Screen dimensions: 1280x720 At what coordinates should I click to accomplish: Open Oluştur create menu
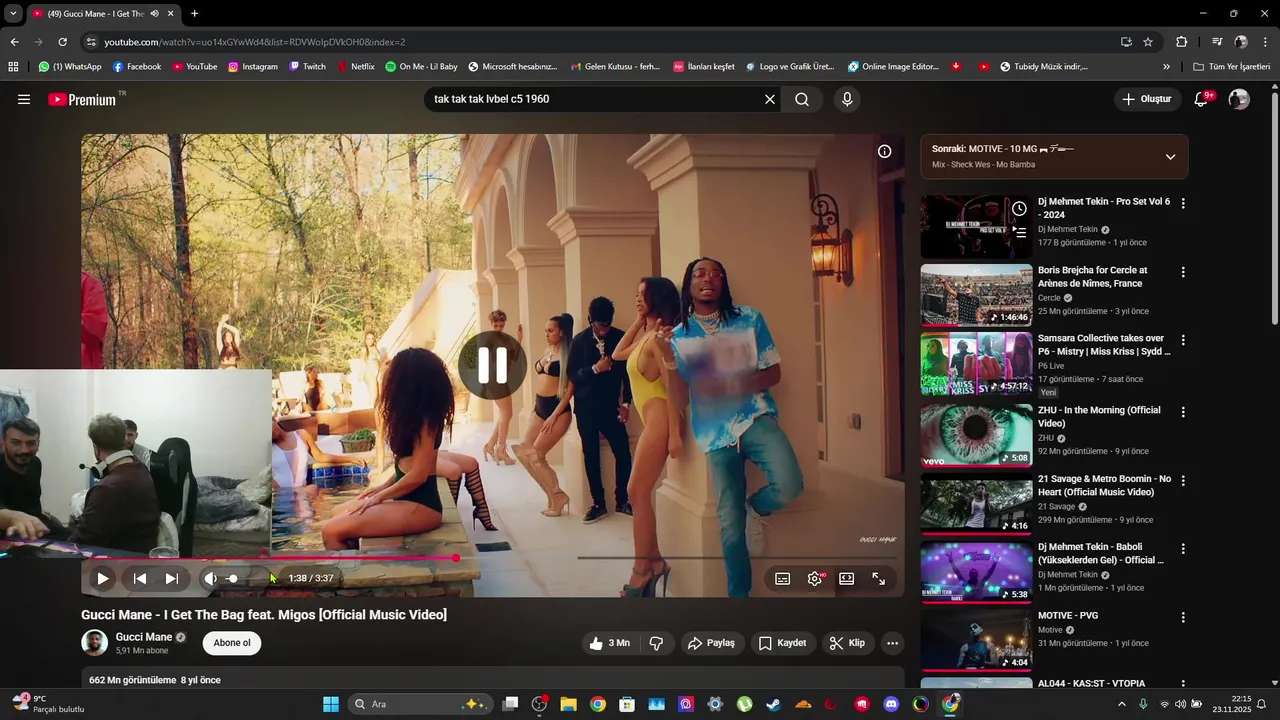coord(1146,99)
